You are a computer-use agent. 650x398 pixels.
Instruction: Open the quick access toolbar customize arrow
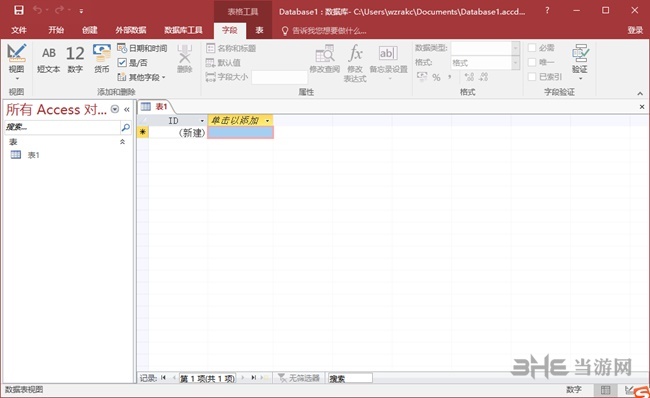click(x=81, y=11)
